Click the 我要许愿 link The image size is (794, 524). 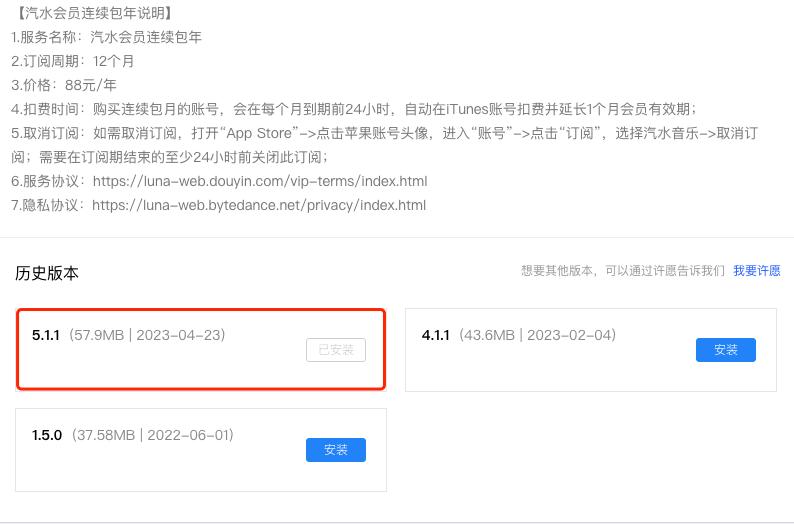pyautogui.click(x=757, y=271)
